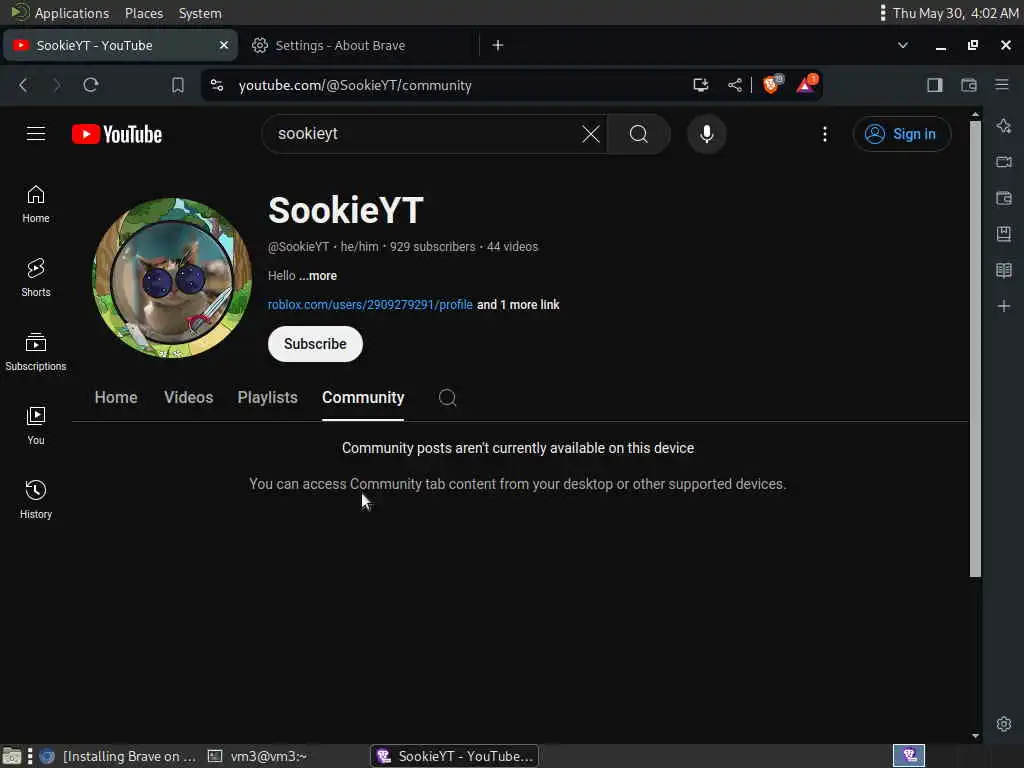Open the You section in sidebar
1024x768 pixels.
(x=36, y=425)
